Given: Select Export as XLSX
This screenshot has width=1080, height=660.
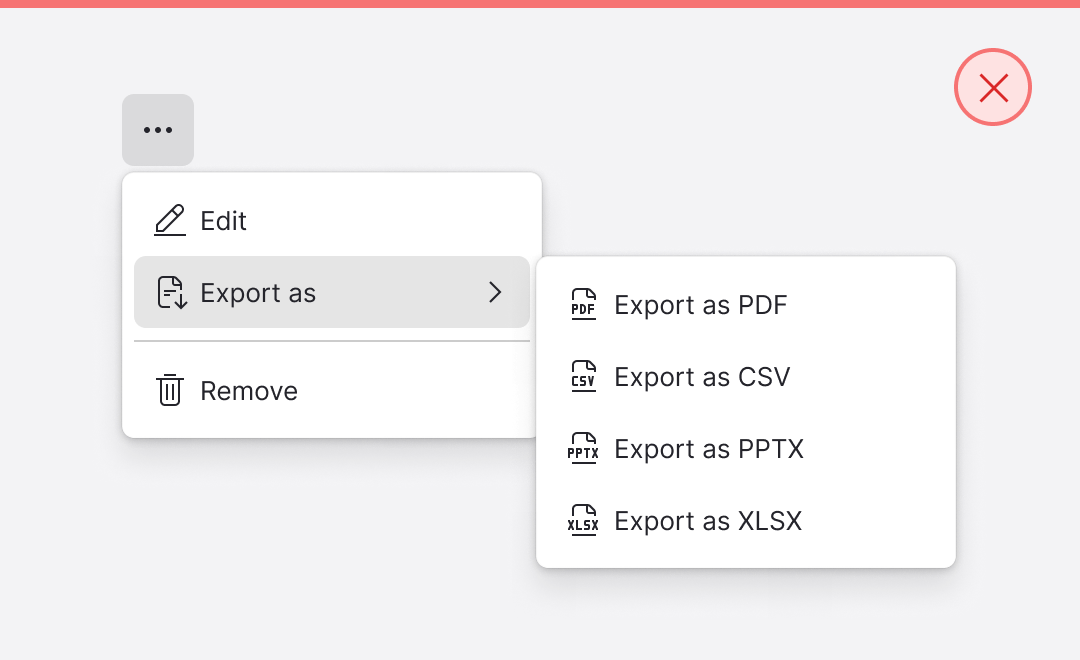Looking at the screenshot, I should point(708,521).
